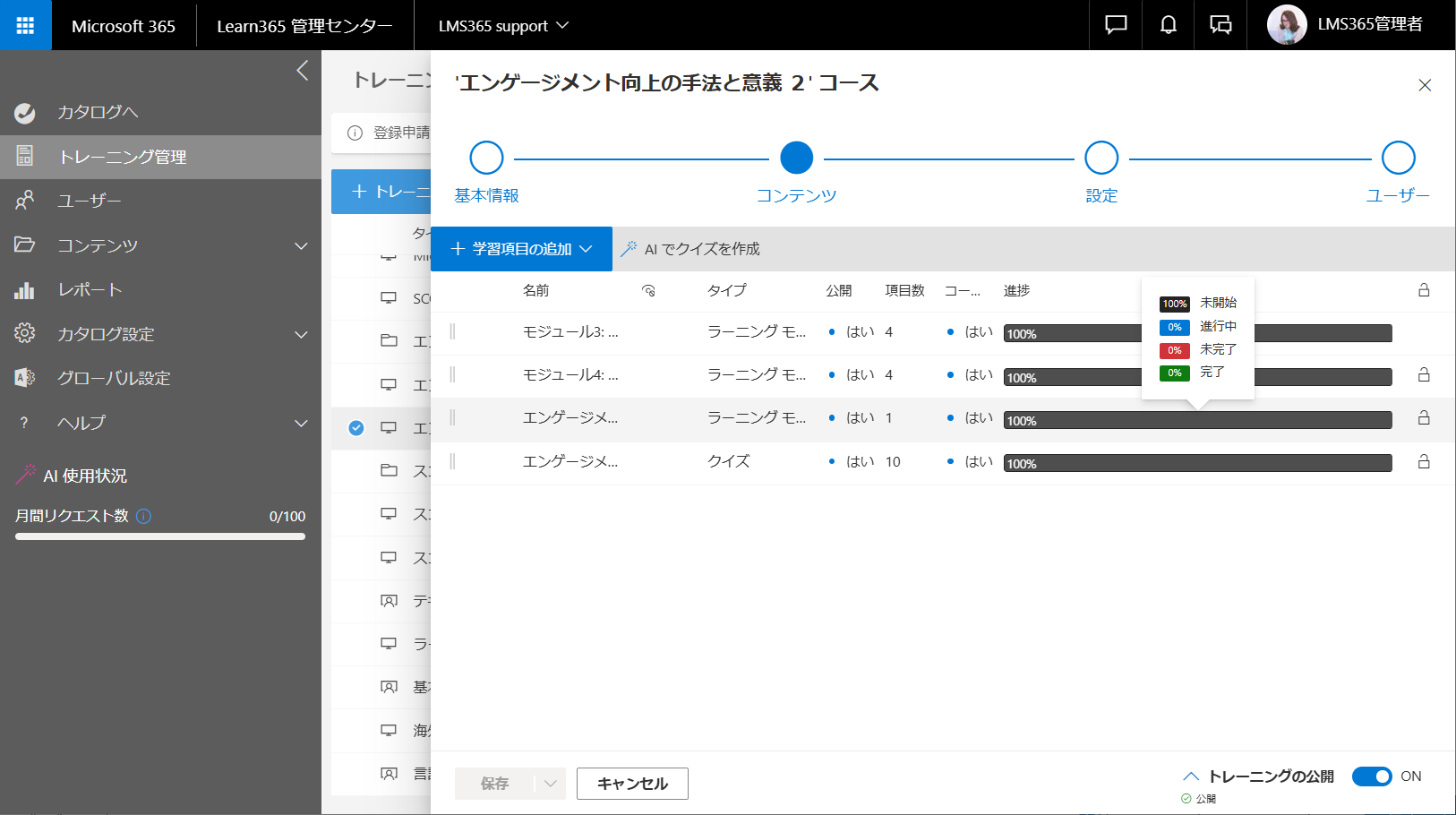The height and width of the screenshot is (815, 1456).
Task: Collapse the left navigation panel
Action: 303,71
